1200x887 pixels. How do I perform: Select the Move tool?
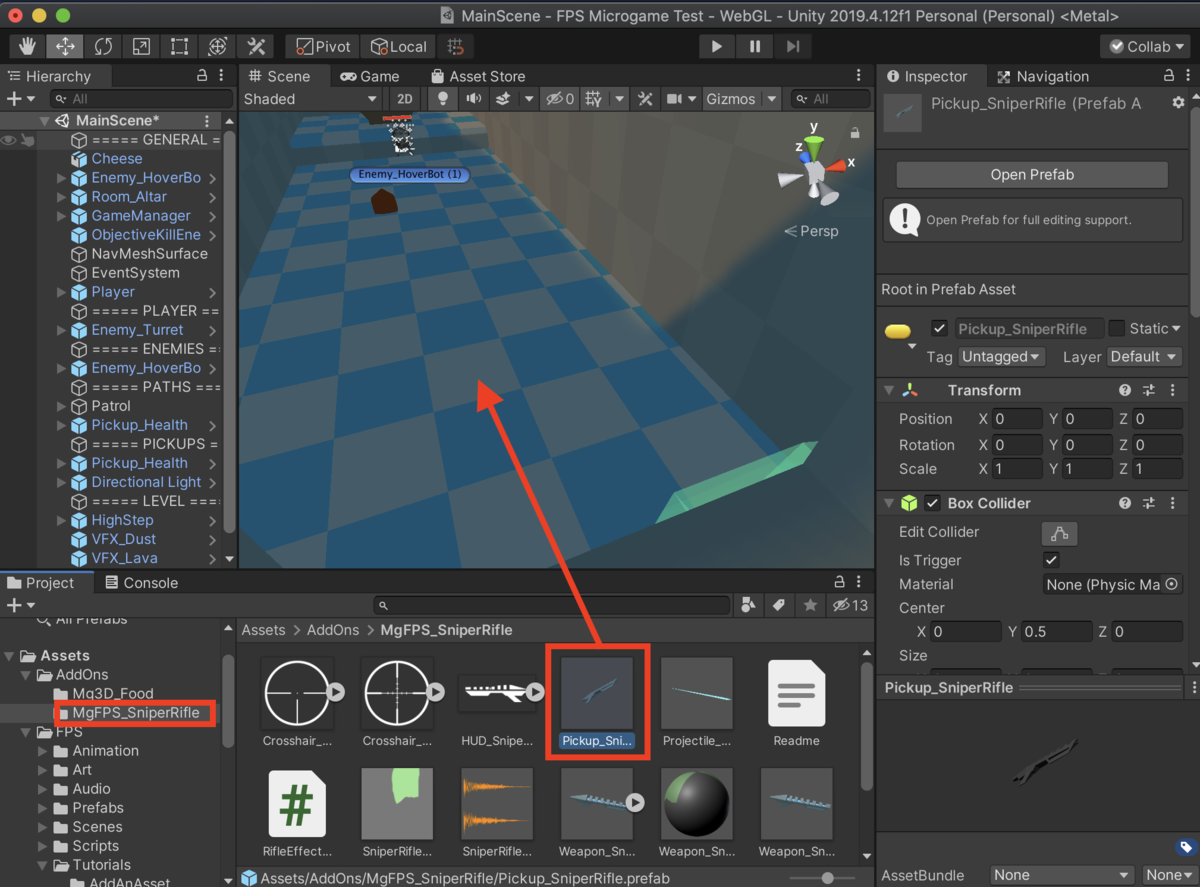pos(66,46)
